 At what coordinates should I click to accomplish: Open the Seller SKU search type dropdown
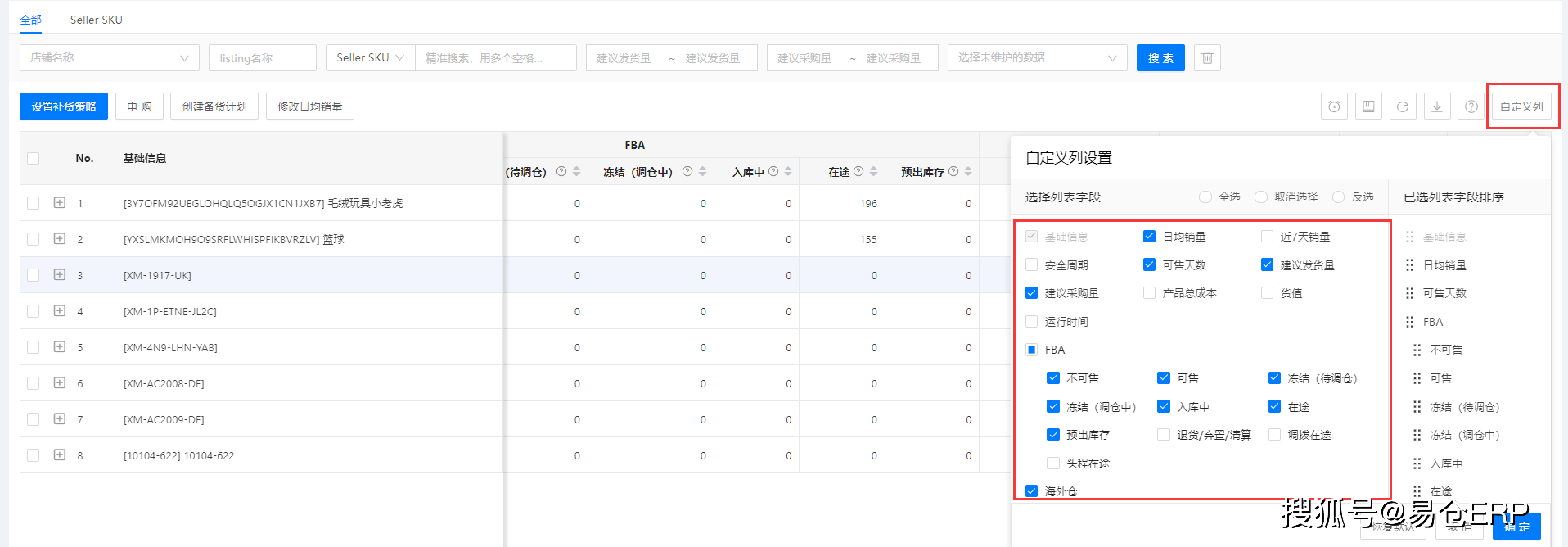point(370,58)
